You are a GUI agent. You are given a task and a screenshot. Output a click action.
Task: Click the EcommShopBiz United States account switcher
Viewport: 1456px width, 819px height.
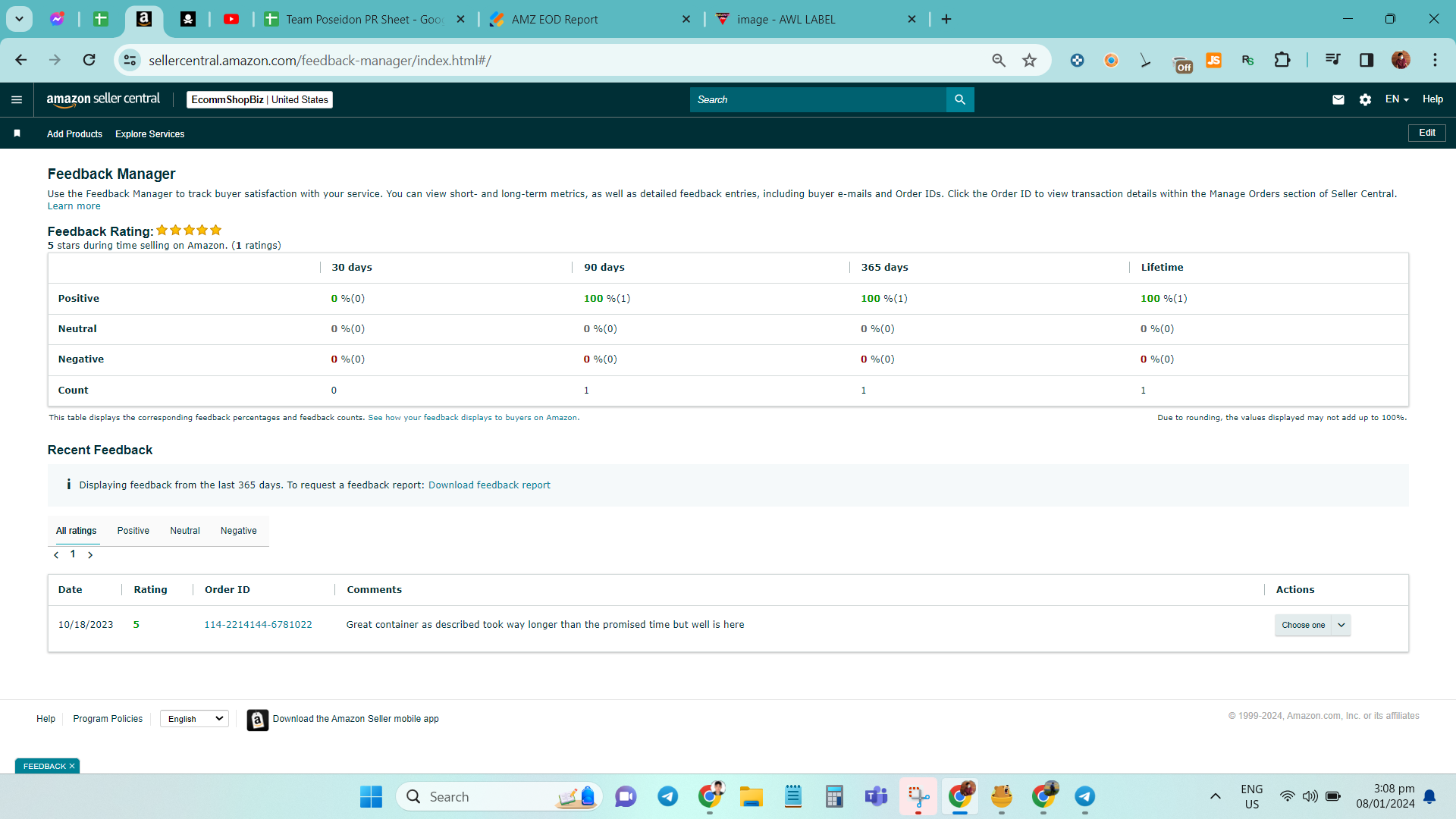[x=259, y=99]
